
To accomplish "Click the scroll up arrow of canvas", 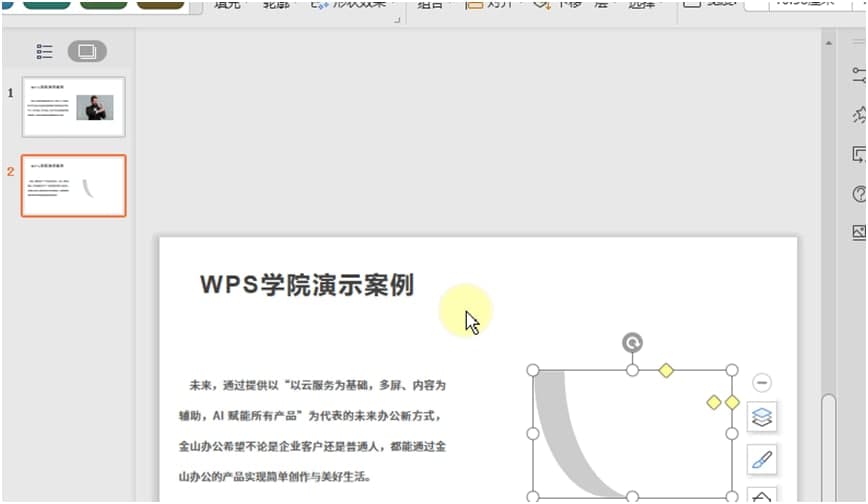I will coord(829,43).
